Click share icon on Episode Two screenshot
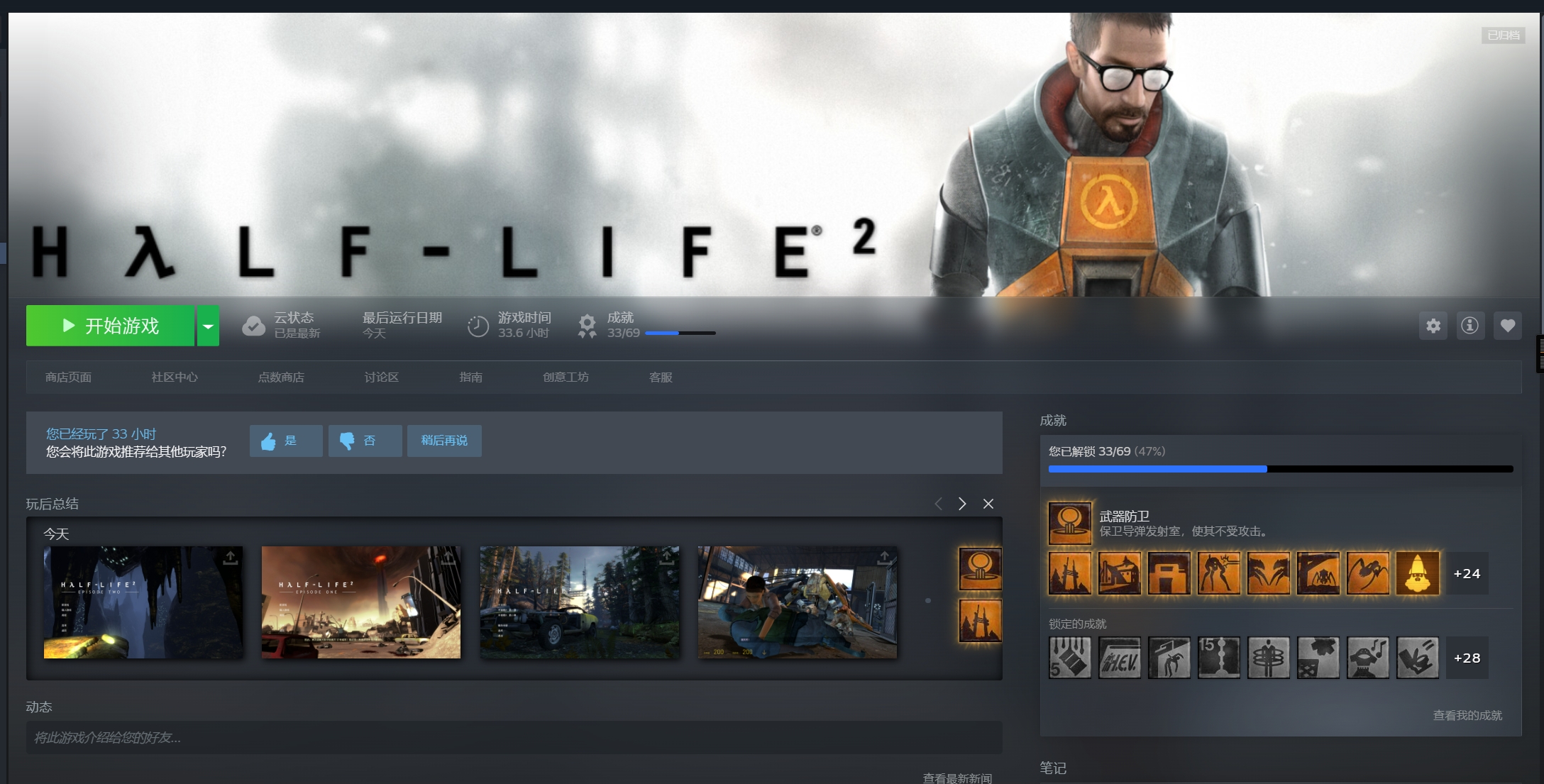 [230, 558]
